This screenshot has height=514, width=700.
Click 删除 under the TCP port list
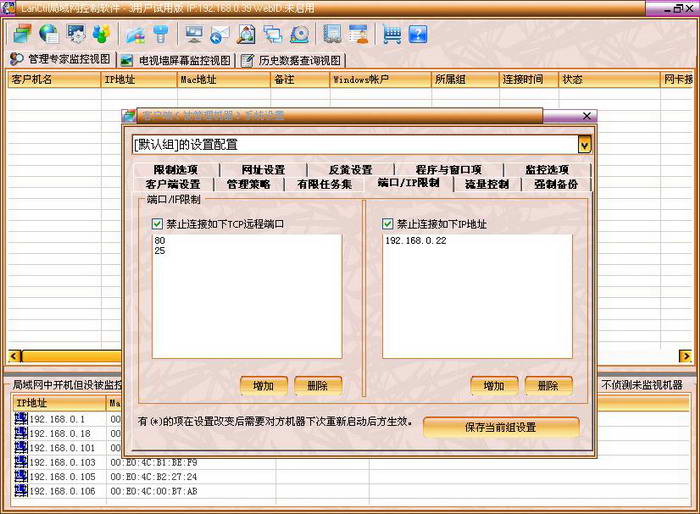(318, 385)
